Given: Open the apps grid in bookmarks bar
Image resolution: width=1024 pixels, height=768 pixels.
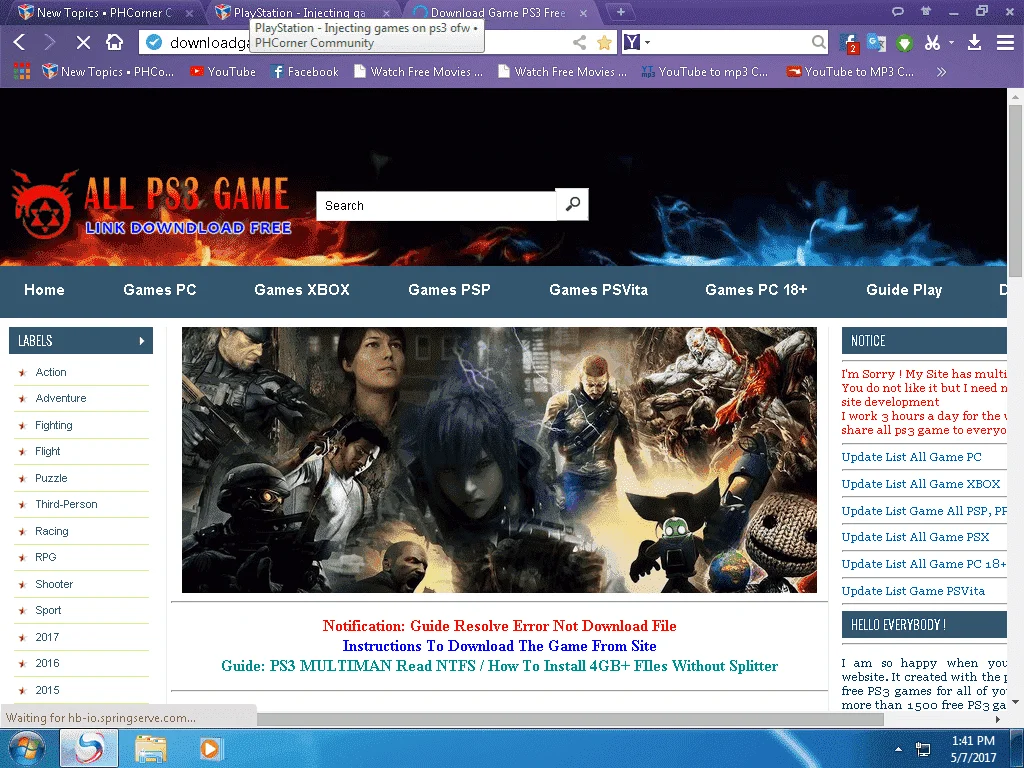Looking at the screenshot, I should click(x=22, y=72).
